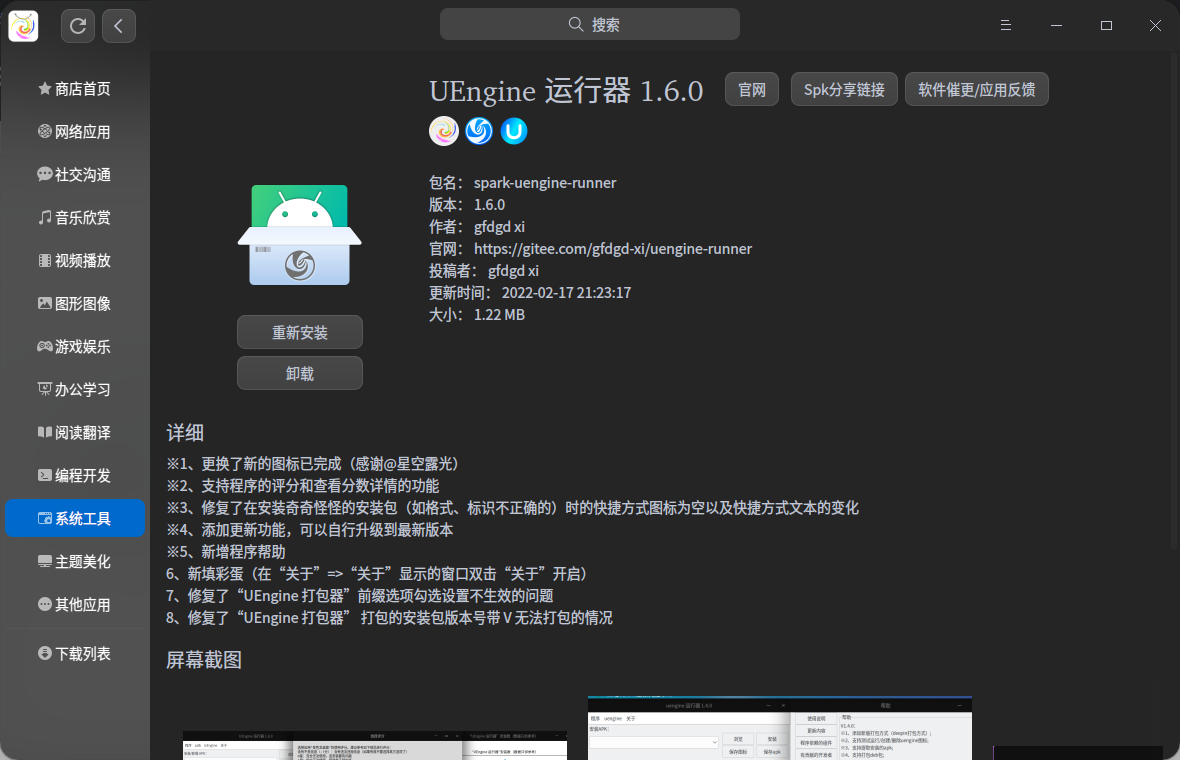
Task: Click the Spark Store tag badge icon
Action: pos(444,131)
